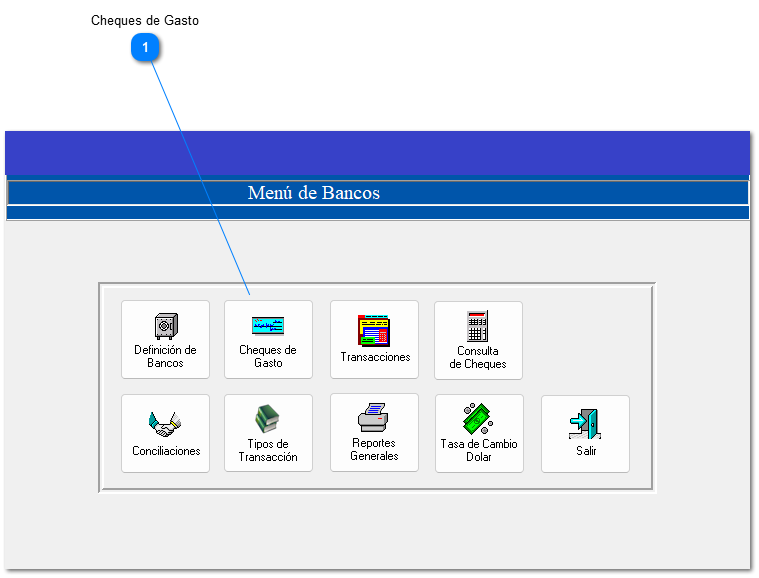The image size is (759, 578).
Task: Launch 'Reportes Generales' via its text label
Action: coord(374,450)
